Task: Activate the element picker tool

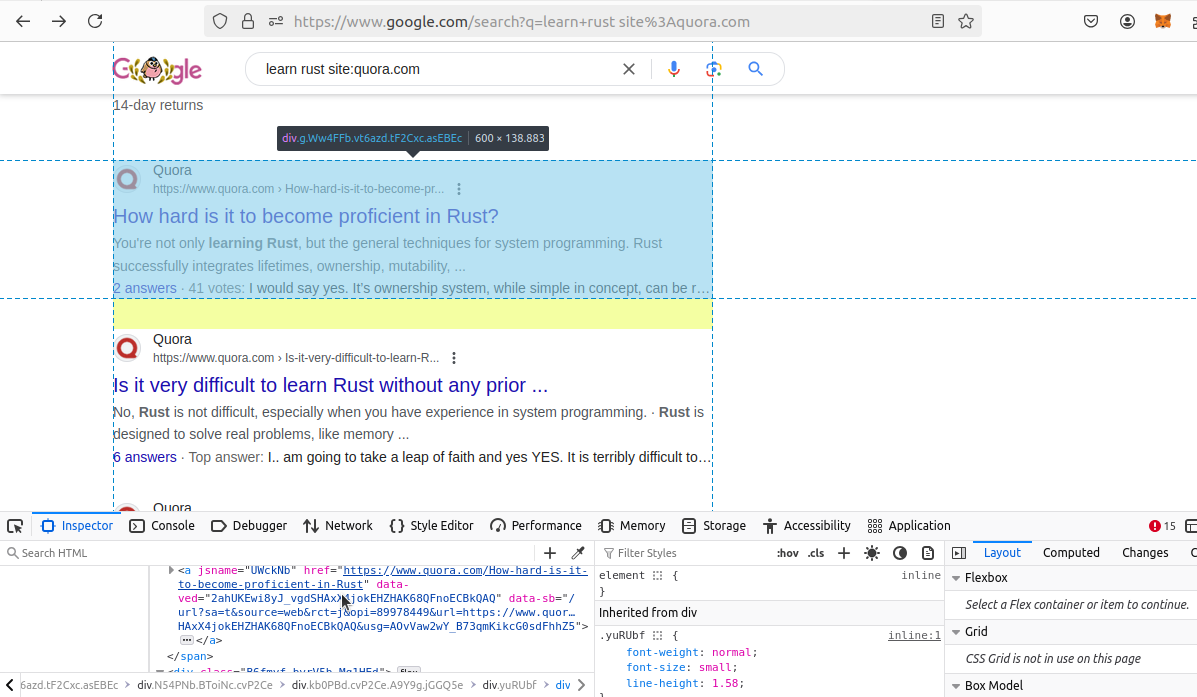Action: 15,526
